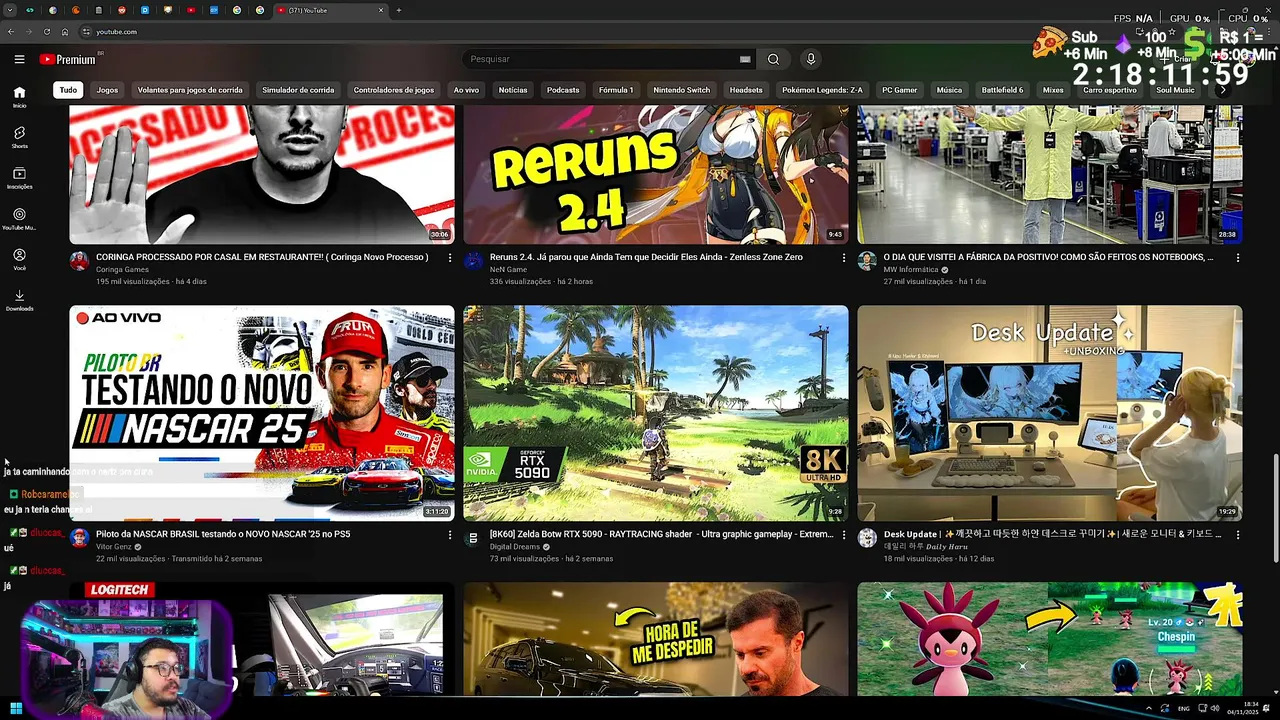Select the Notícias chip
Viewport: 1280px width, 720px height.
pos(513,90)
